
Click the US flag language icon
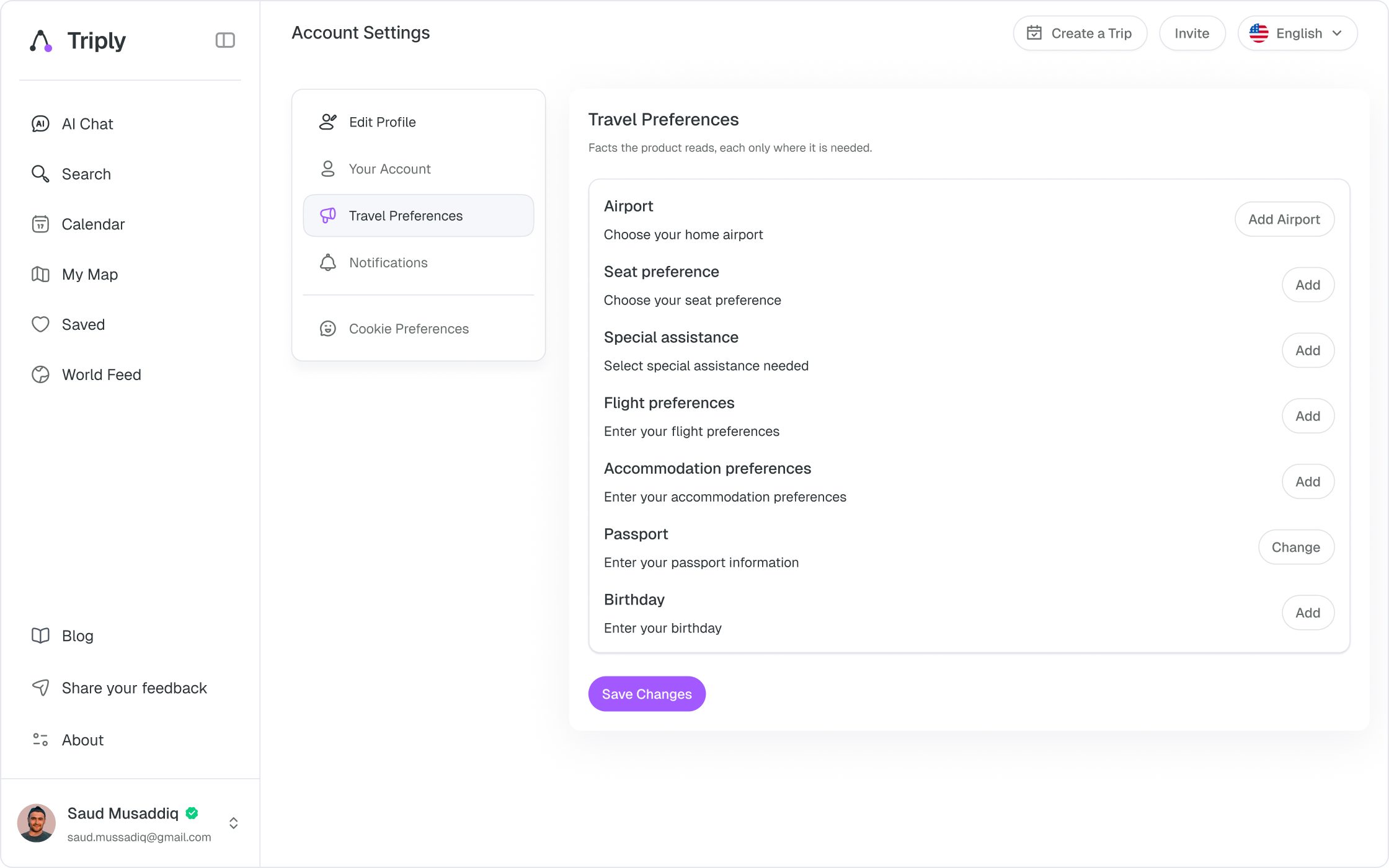pyautogui.click(x=1259, y=33)
